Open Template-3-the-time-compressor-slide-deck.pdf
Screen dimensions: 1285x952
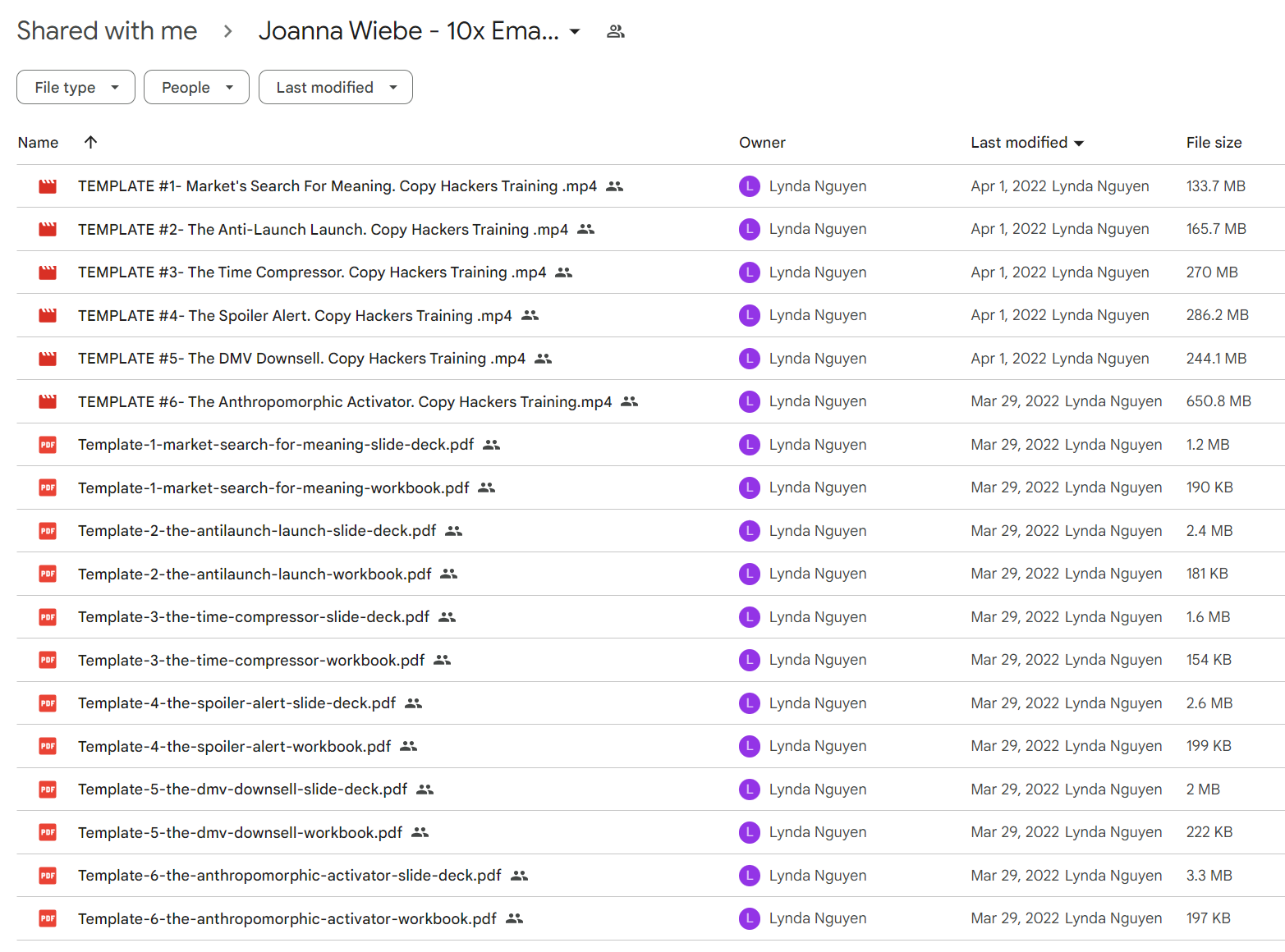click(254, 617)
